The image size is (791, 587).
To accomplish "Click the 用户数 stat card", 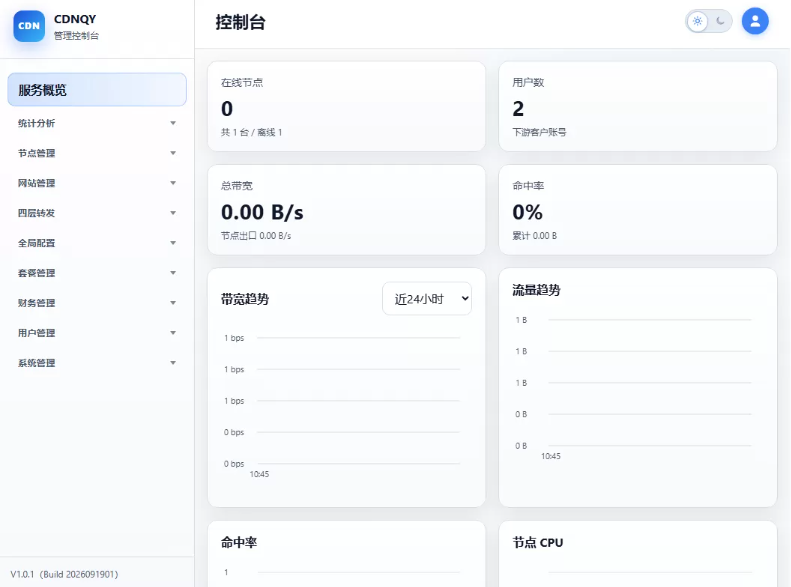I will coord(638,106).
